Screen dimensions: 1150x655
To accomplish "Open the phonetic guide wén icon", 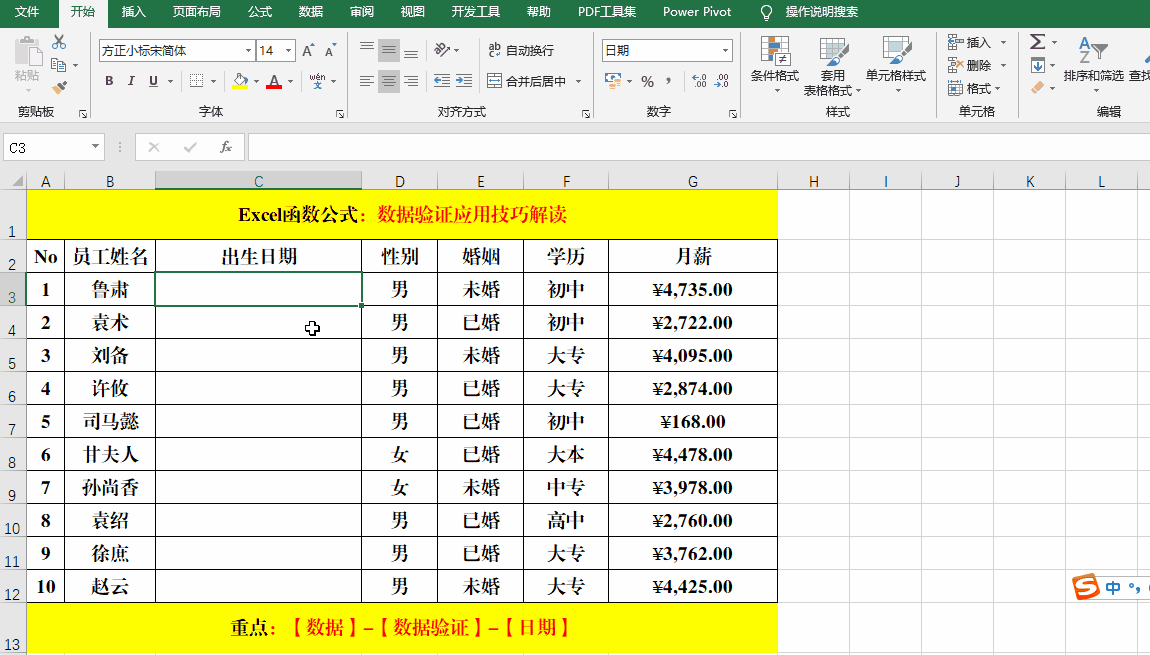I will (x=317, y=81).
